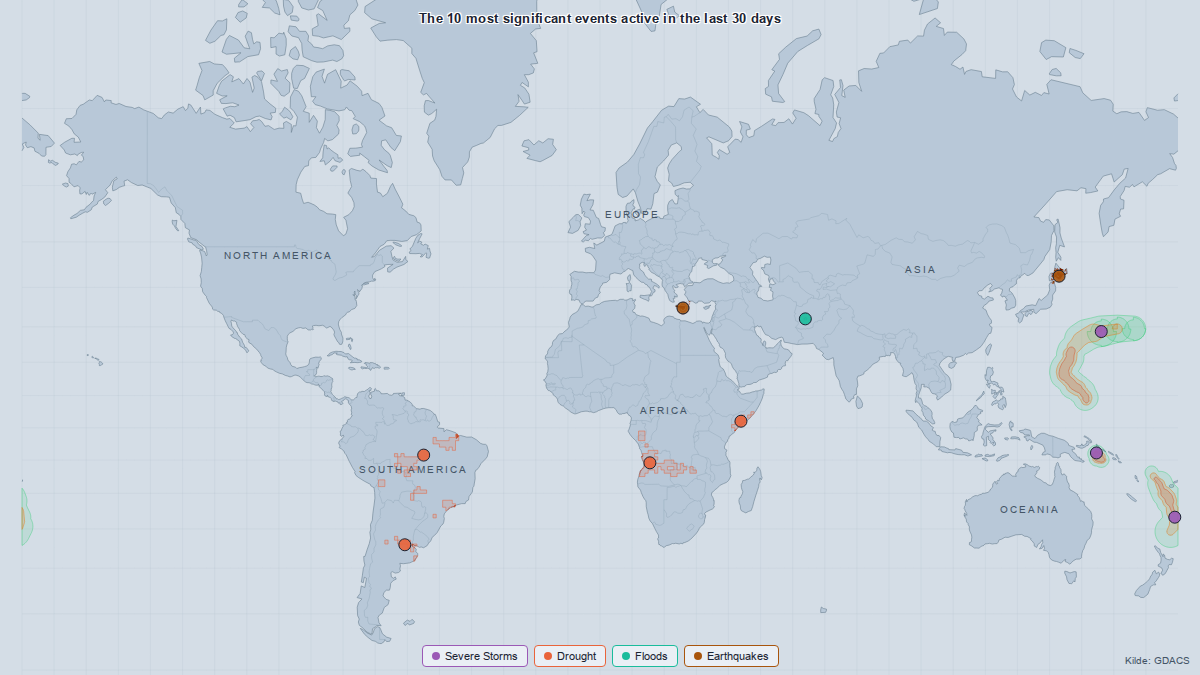Open the drought marker on East Africa's coast
Viewport: 1200px width, 675px height.
pyautogui.click(x=740, y=421)
